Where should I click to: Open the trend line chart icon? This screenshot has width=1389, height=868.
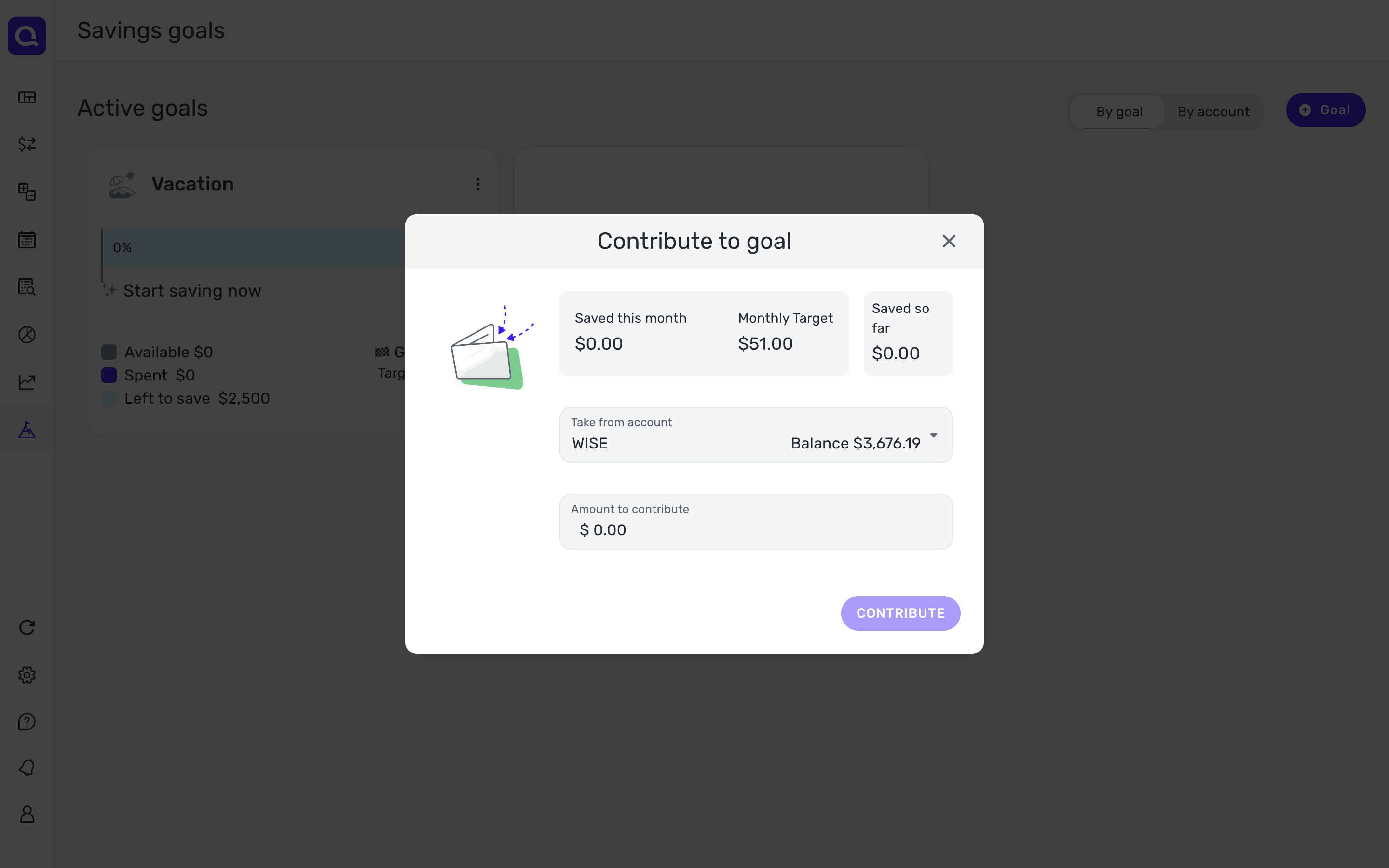[27, 382]
